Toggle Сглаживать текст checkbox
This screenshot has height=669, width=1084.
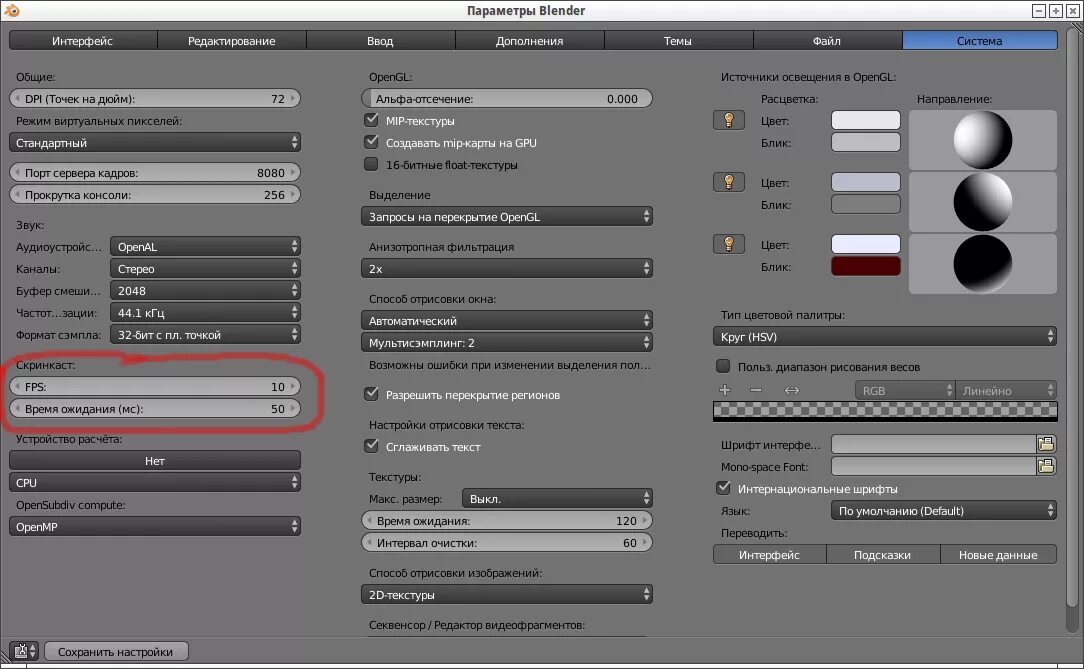coord(371,446)
